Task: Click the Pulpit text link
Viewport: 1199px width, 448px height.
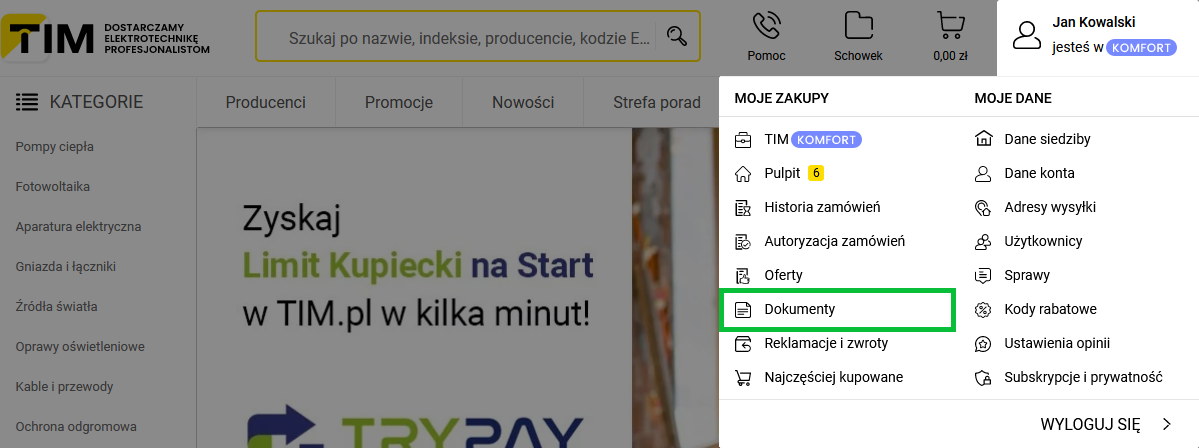Action: click(782, 174)
